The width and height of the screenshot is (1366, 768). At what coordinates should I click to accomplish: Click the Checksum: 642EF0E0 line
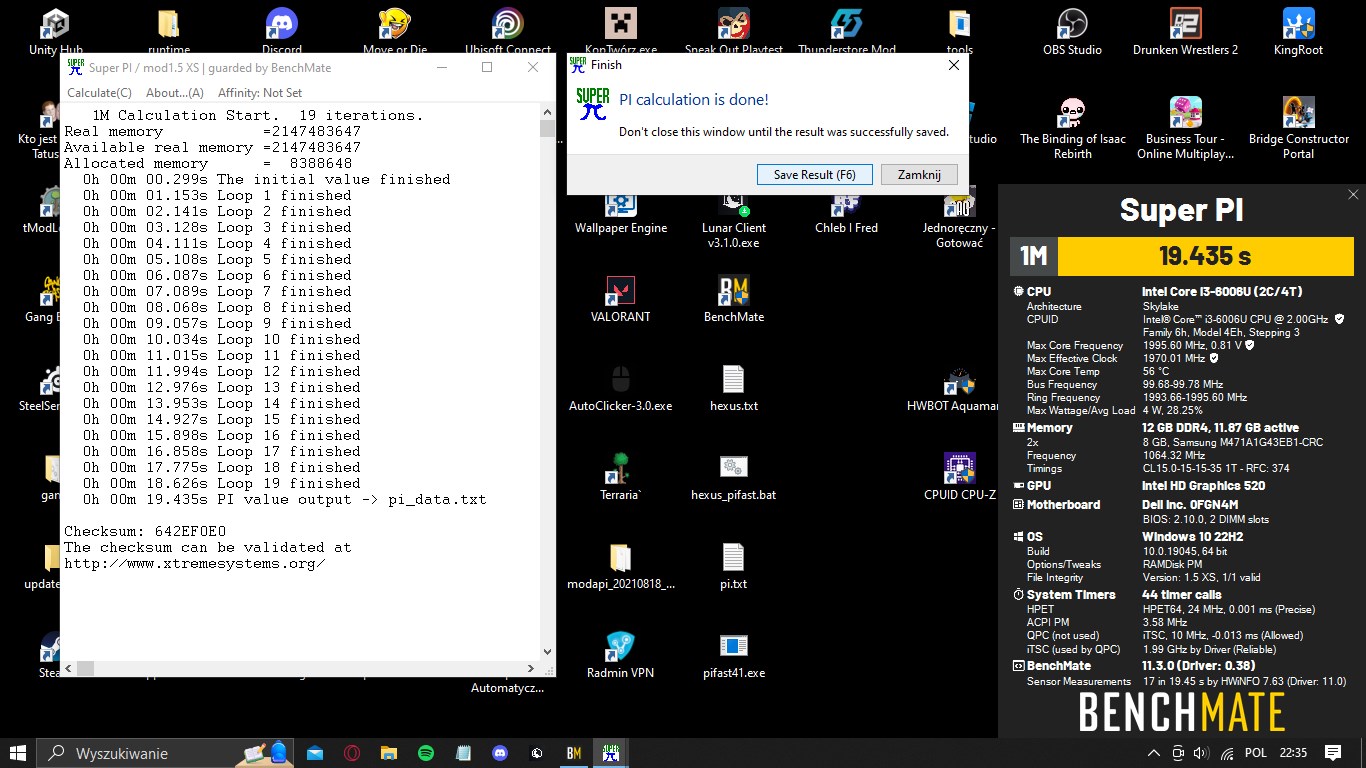point(145,531)
